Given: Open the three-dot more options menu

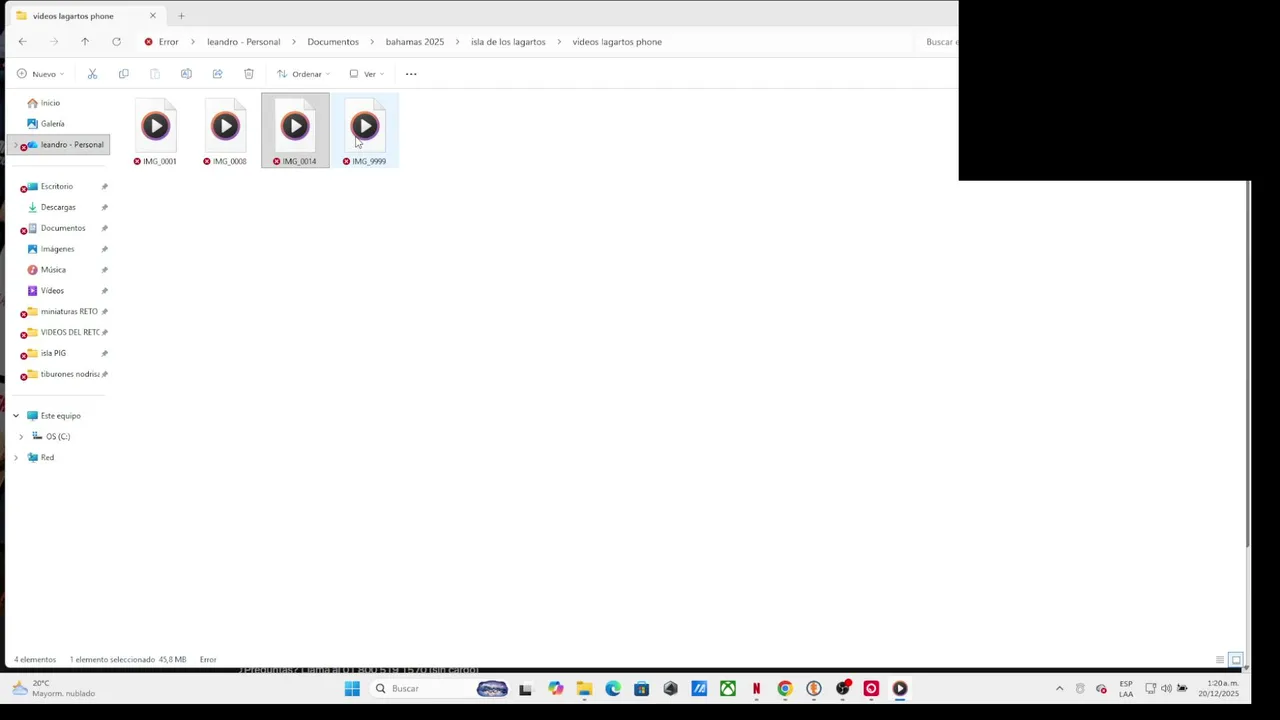Looking at the screenshot, I should click(411, 74).
